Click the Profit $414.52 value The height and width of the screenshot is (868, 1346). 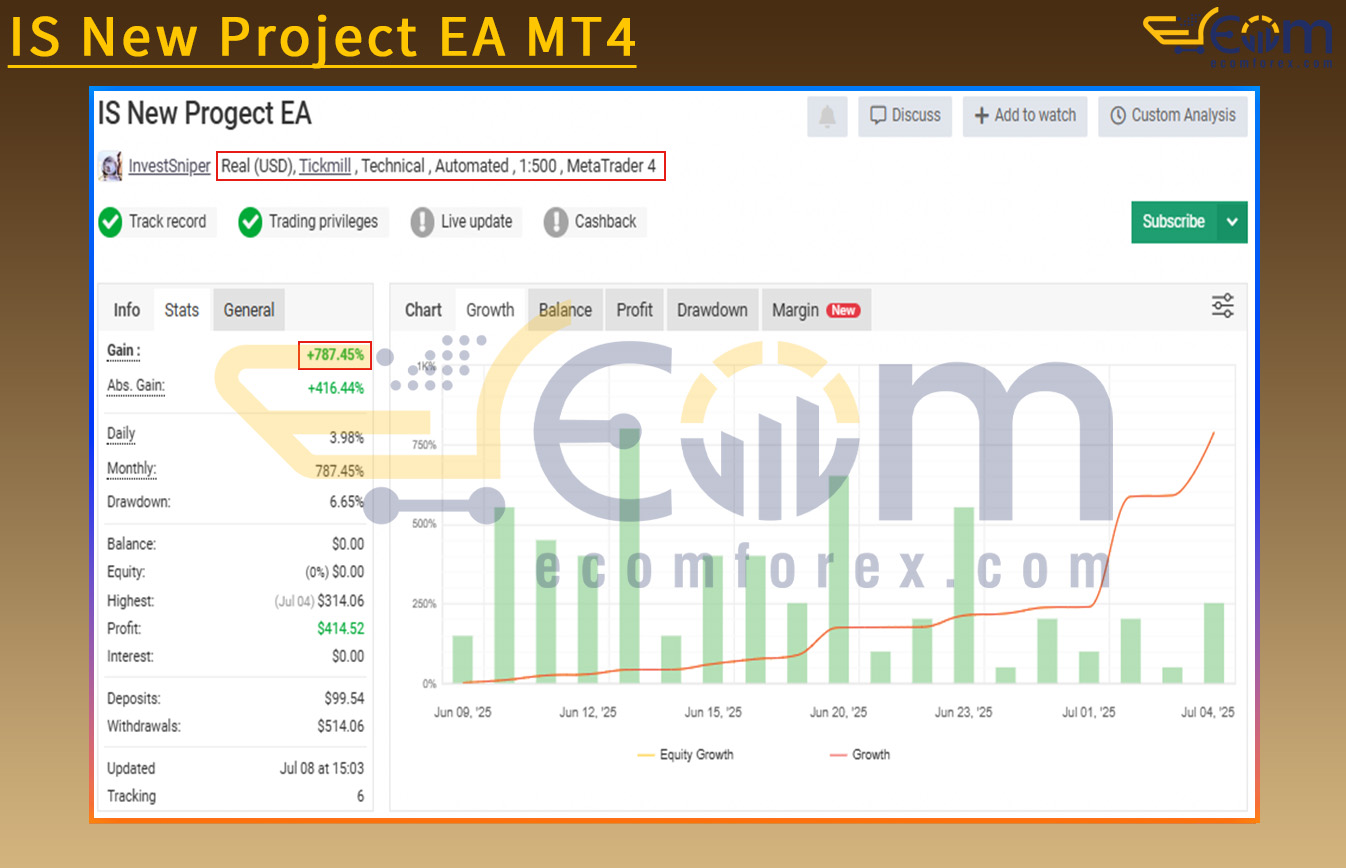coord(341,629)
